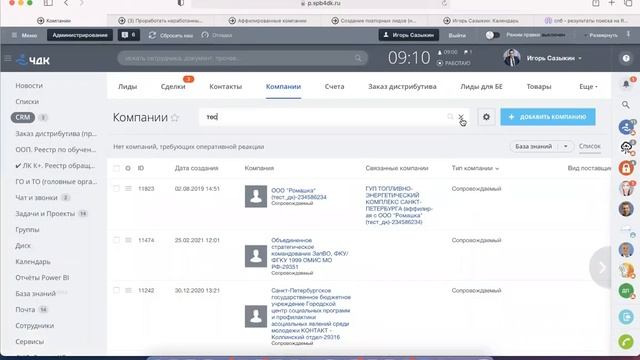Open the light blue exit icon in sidebar
The image size is (640, 360).
coord(626,317)
